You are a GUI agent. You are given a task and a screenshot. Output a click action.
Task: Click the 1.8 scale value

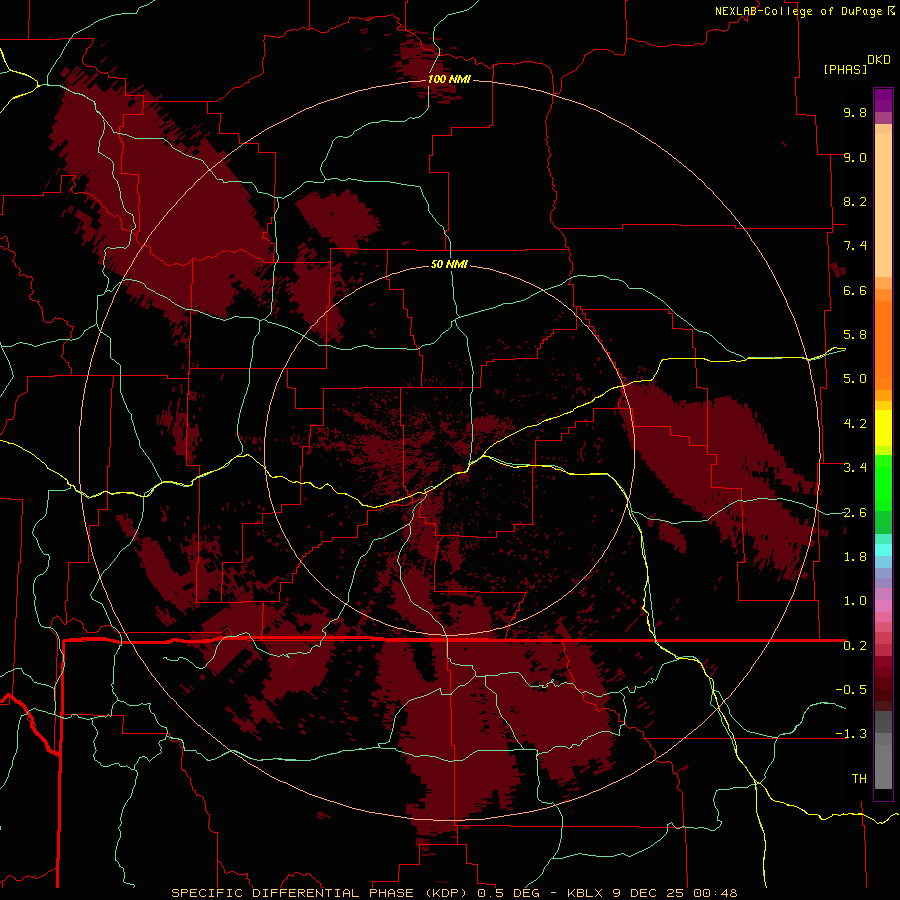[855, 557]
